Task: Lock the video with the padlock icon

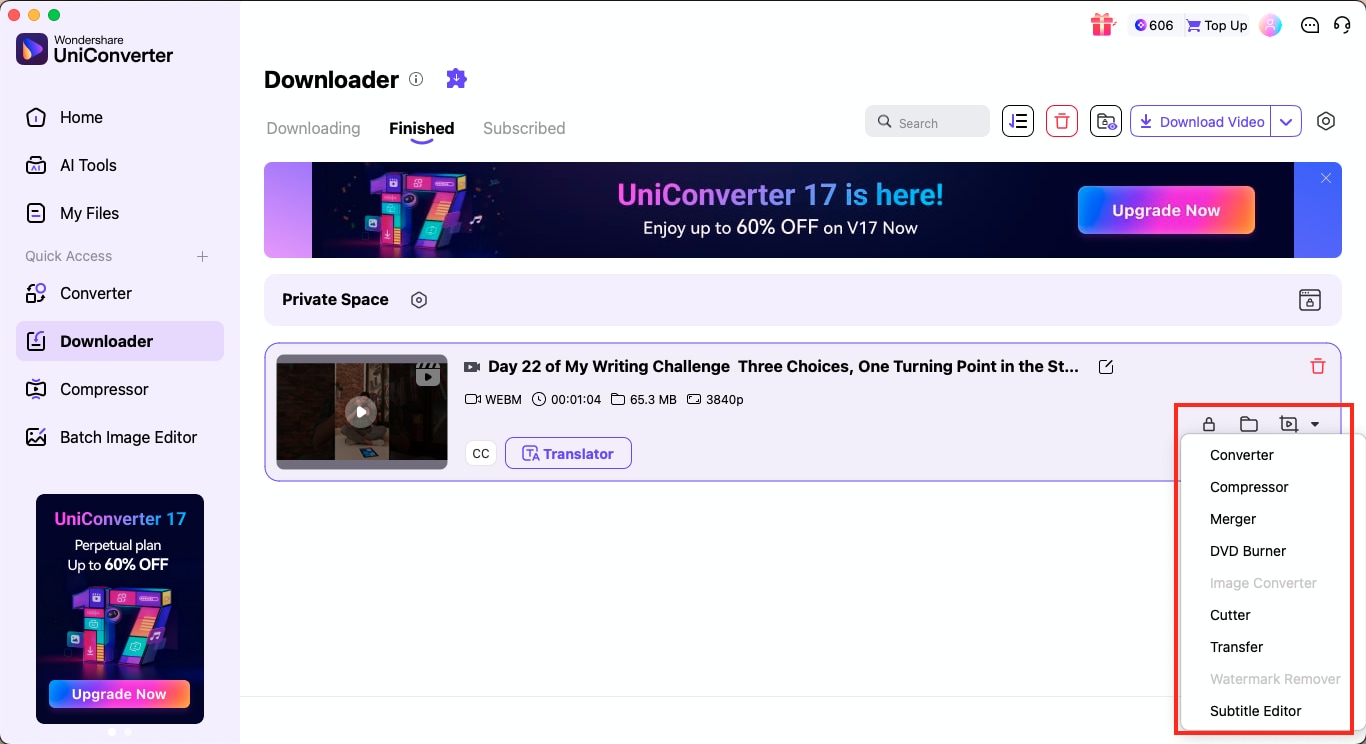Action: coord(1208,423)
